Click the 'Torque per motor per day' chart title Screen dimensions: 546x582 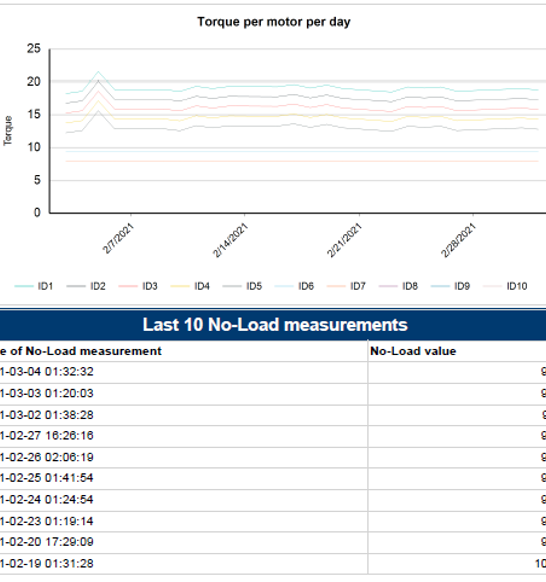pos(274,22)
